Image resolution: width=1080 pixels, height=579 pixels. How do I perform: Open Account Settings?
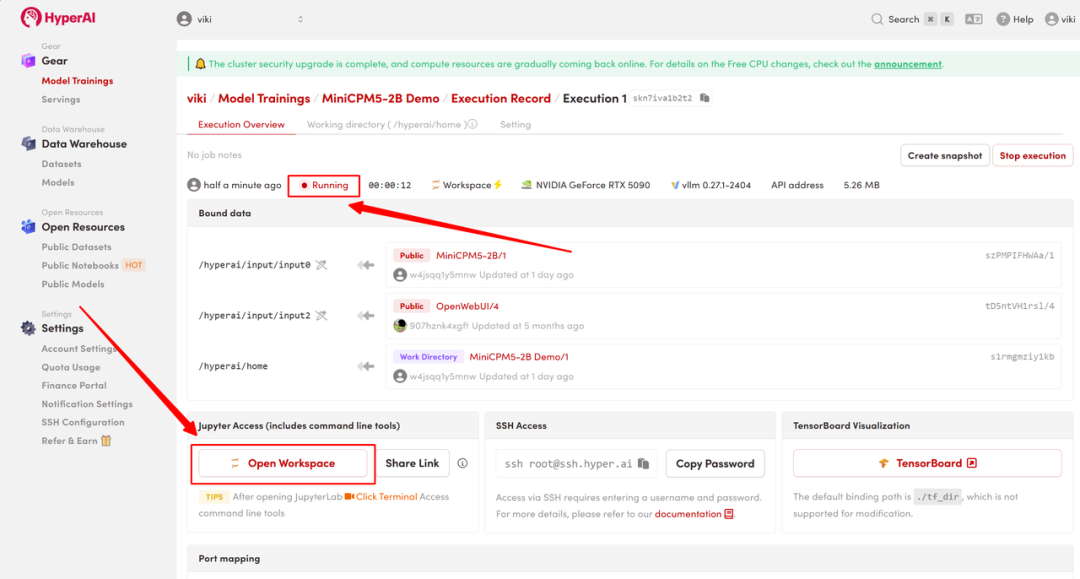click(79, 348)
